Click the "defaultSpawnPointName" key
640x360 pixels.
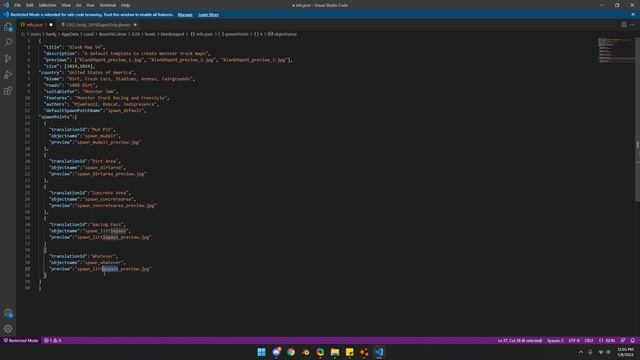(74, 110)
